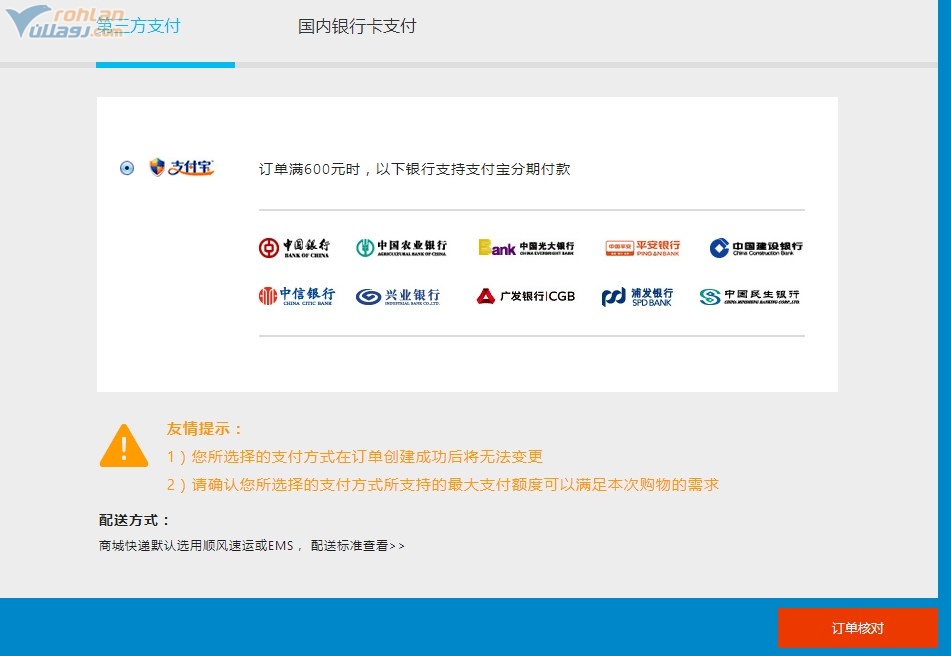Select the Guangfa 广发银行 CGB logo

pyautogui.click(x=525, y=296)
